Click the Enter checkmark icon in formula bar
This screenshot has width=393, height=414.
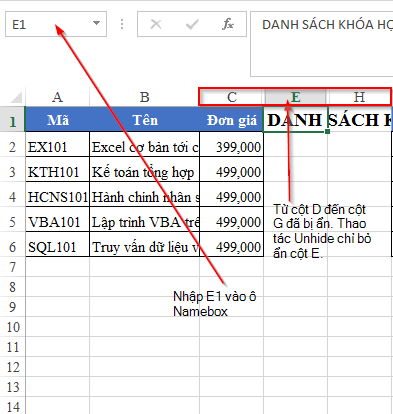pyautogui.click(x=192, y=24)
